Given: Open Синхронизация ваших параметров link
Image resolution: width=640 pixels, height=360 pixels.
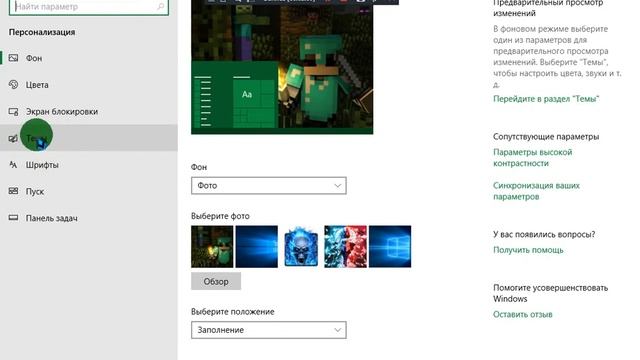Looking at the screenshot, I should 536,191.
